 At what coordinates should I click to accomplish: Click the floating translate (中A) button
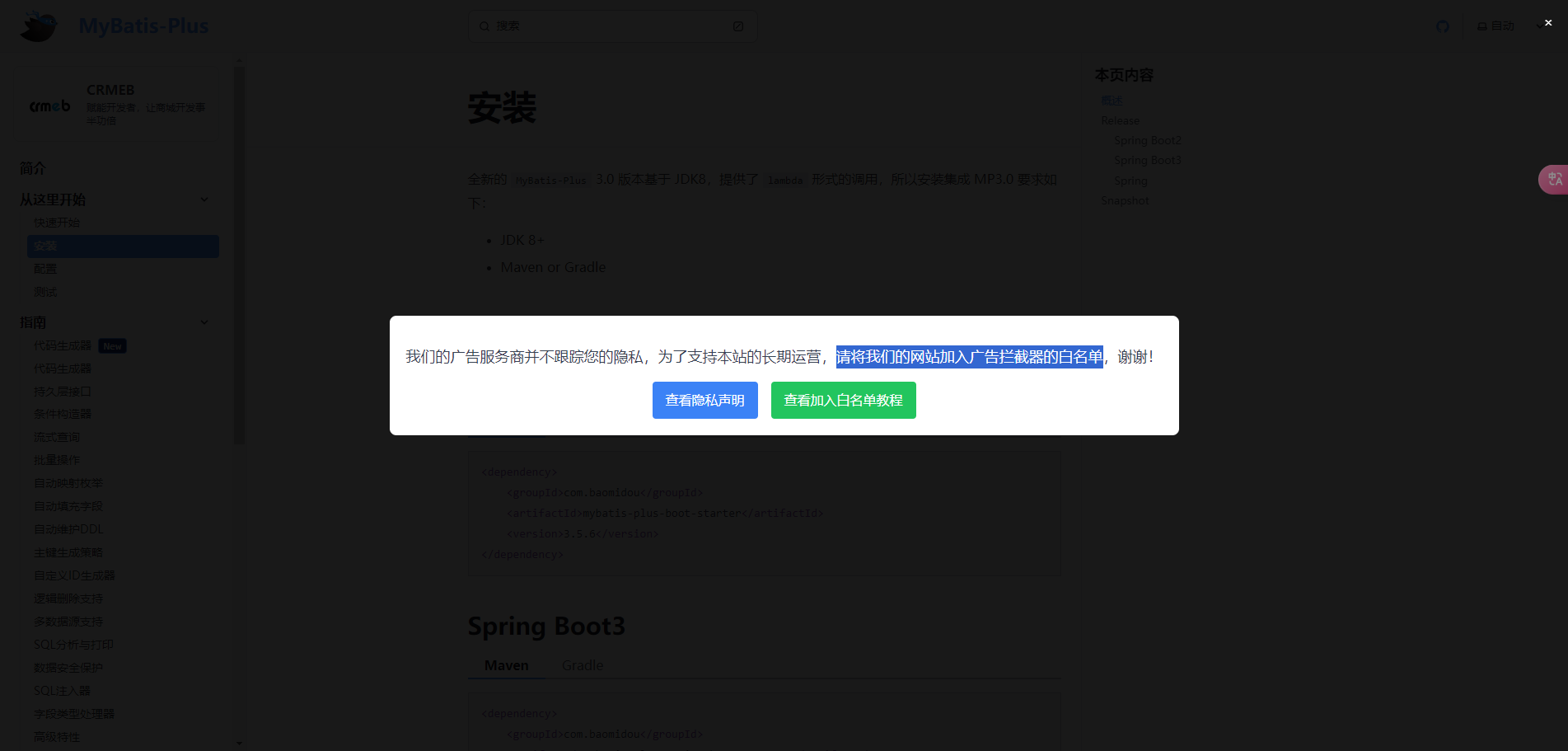[x=1554, y=179]
